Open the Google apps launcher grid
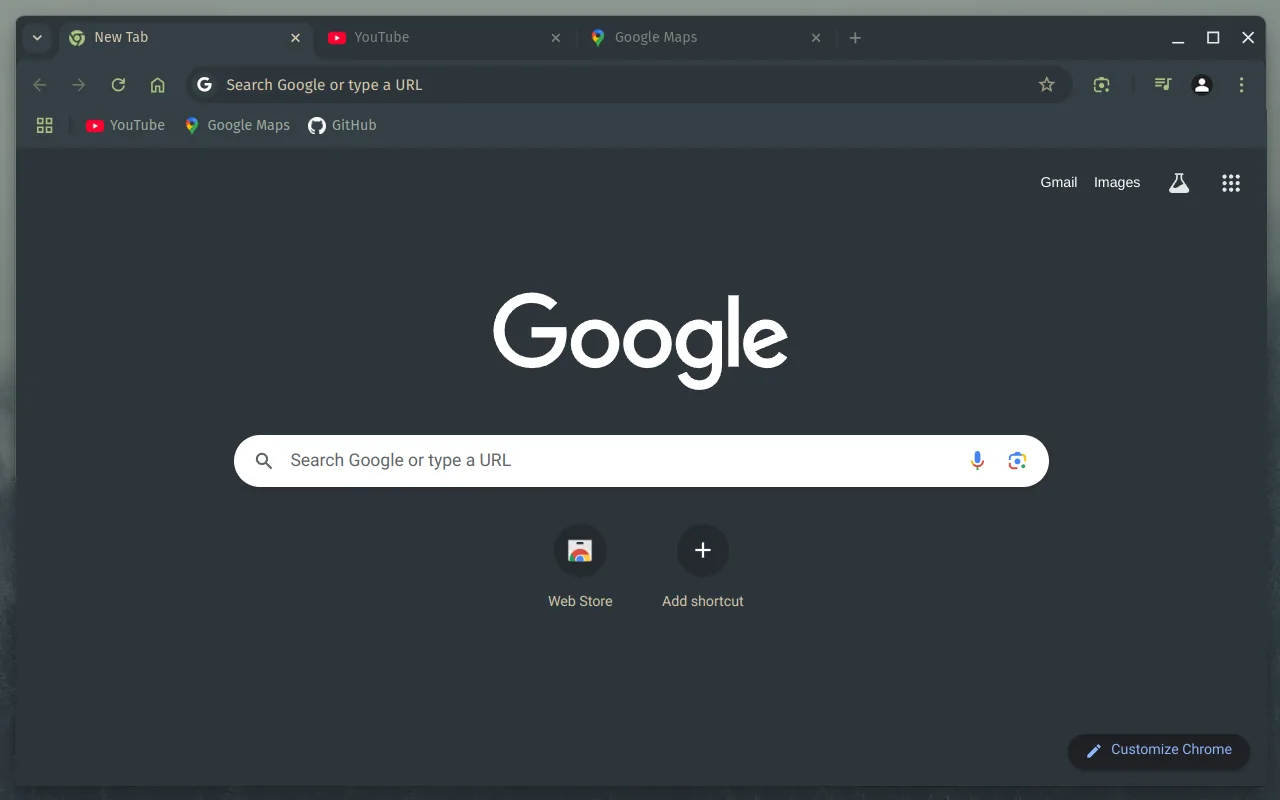This screenshot has height=800, width=1280. [1231, 183]
